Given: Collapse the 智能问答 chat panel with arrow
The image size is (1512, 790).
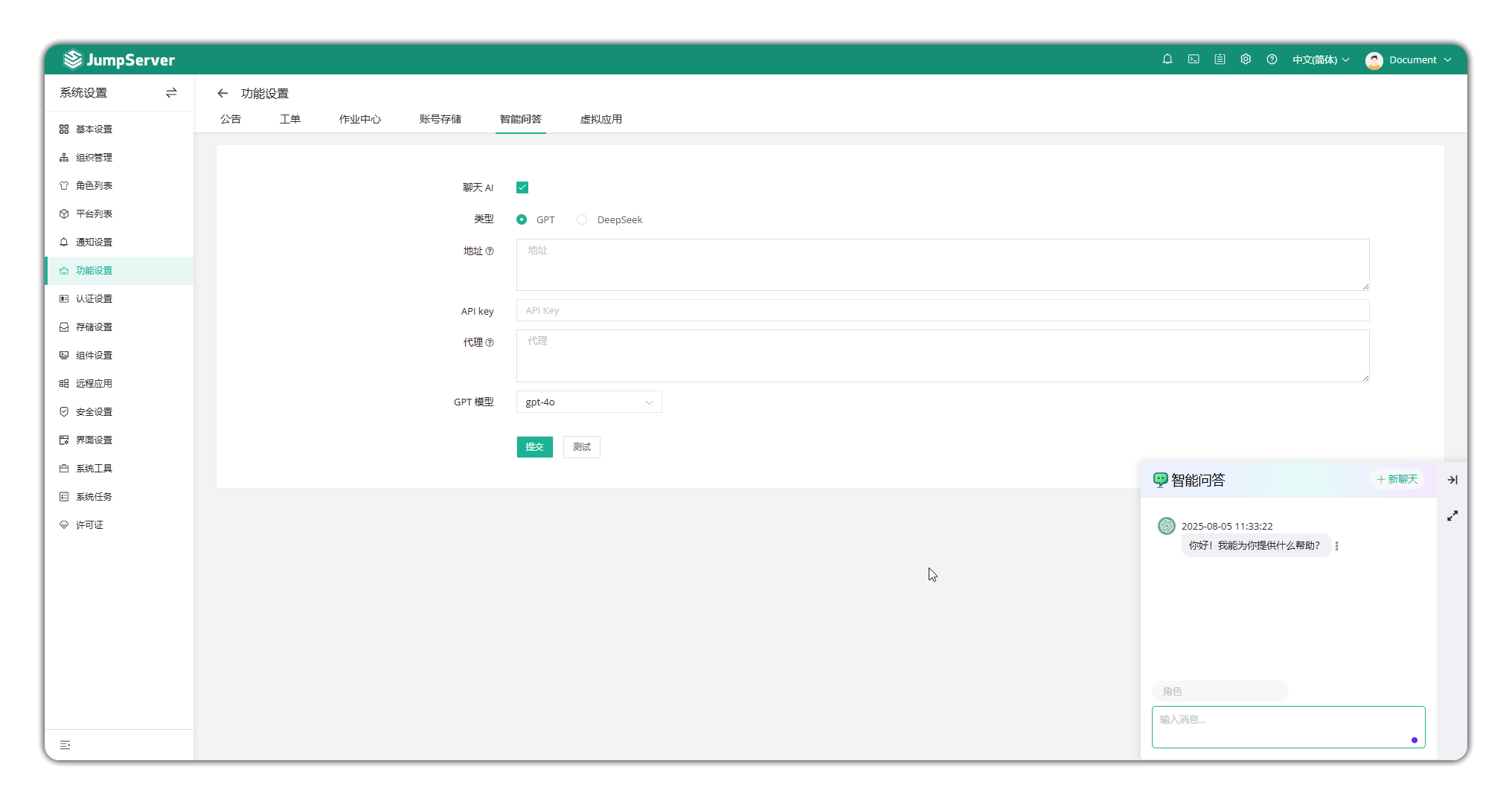Looking at the screenshot, I should tap(1452, 480).
